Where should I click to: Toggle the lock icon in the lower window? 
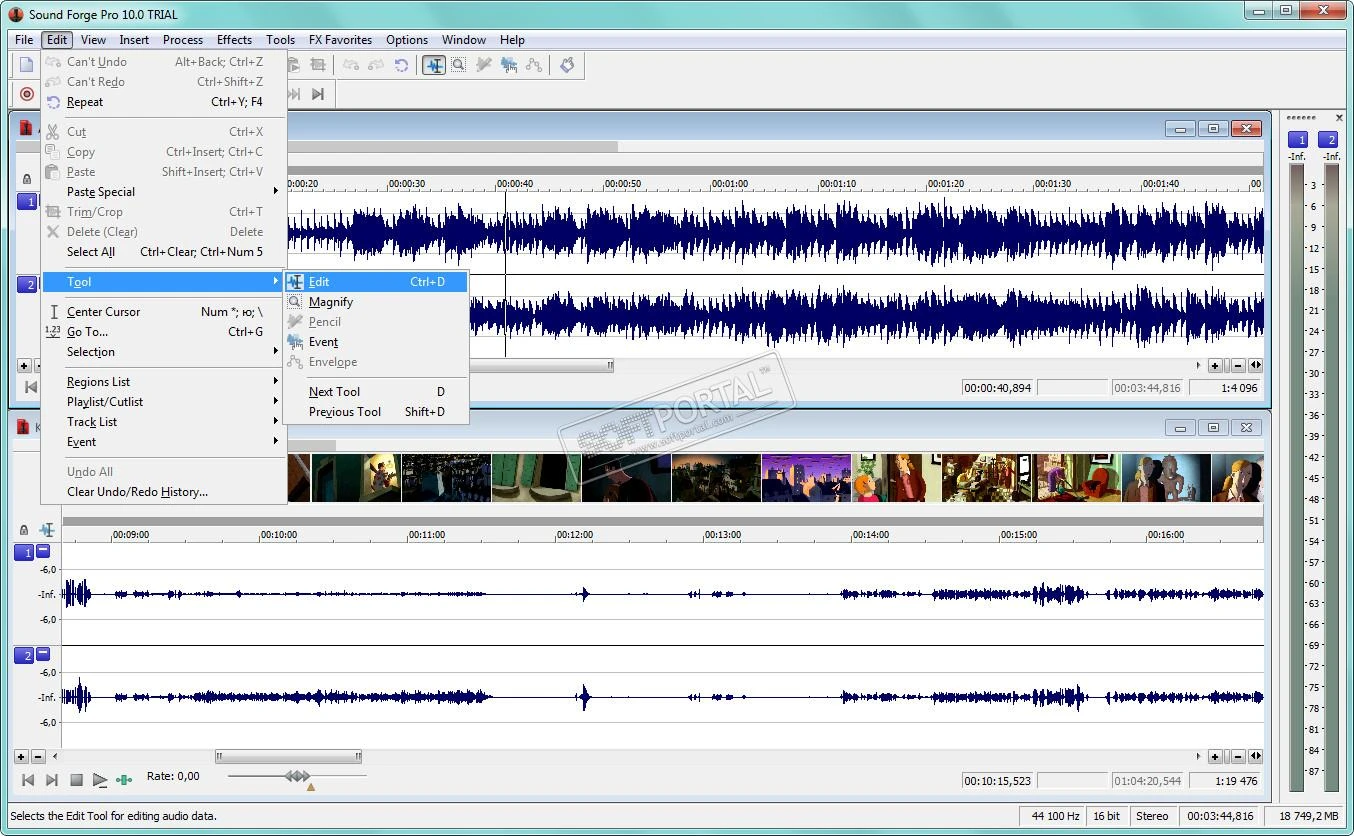pyautogui.click(x=24, y=530)
